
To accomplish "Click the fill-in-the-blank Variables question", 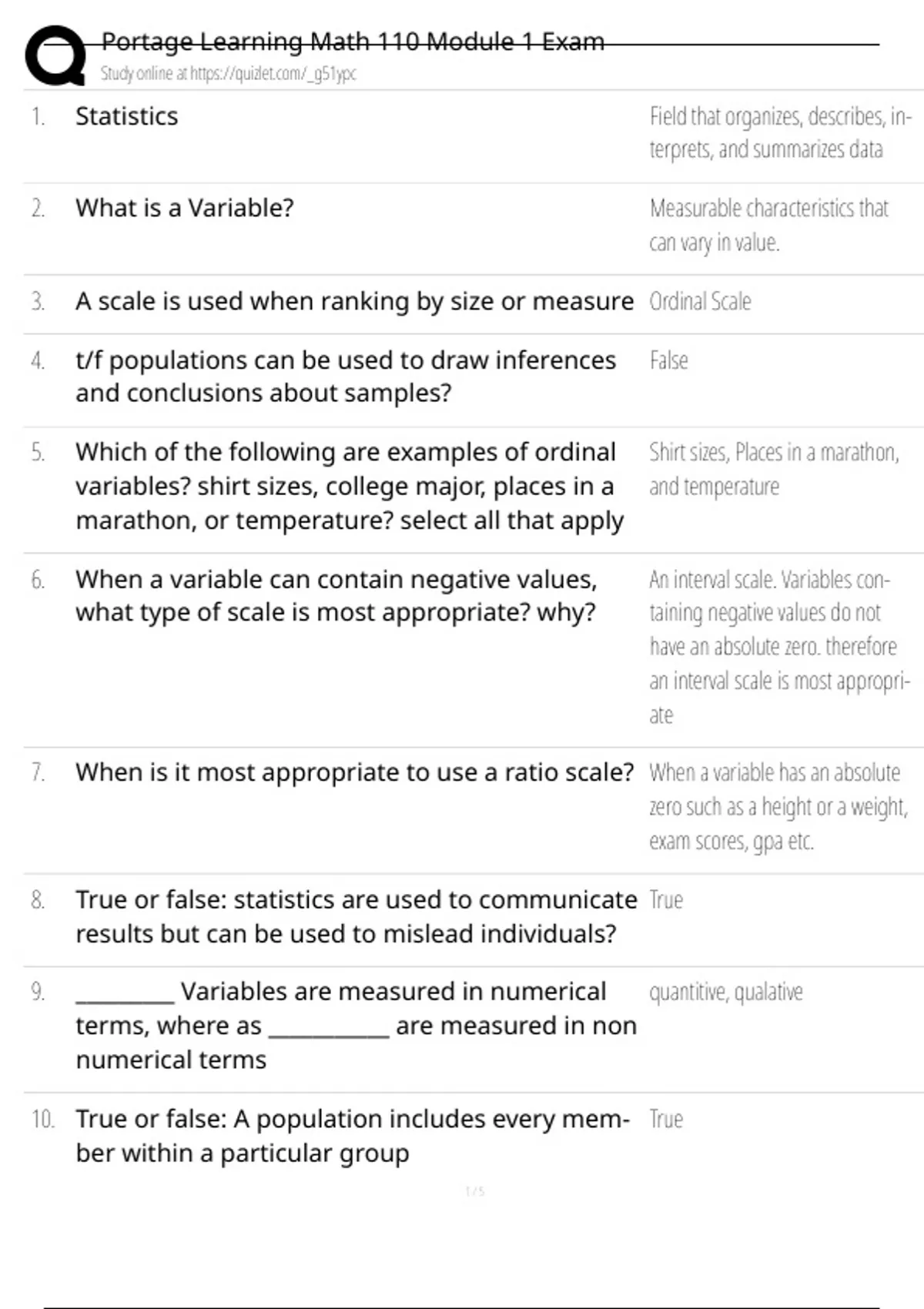I will 356,1026.
